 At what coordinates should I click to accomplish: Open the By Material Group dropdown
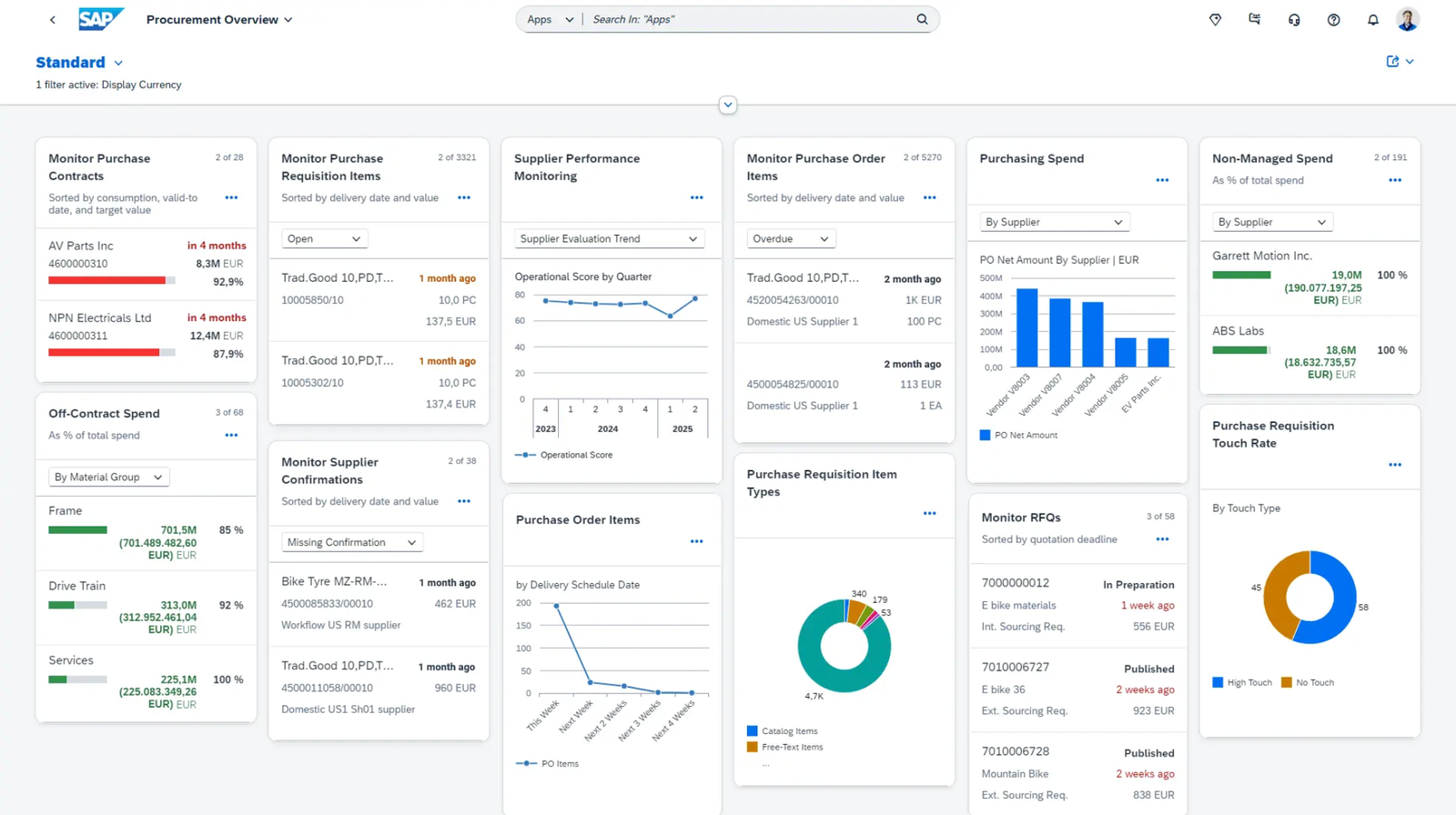108,478
